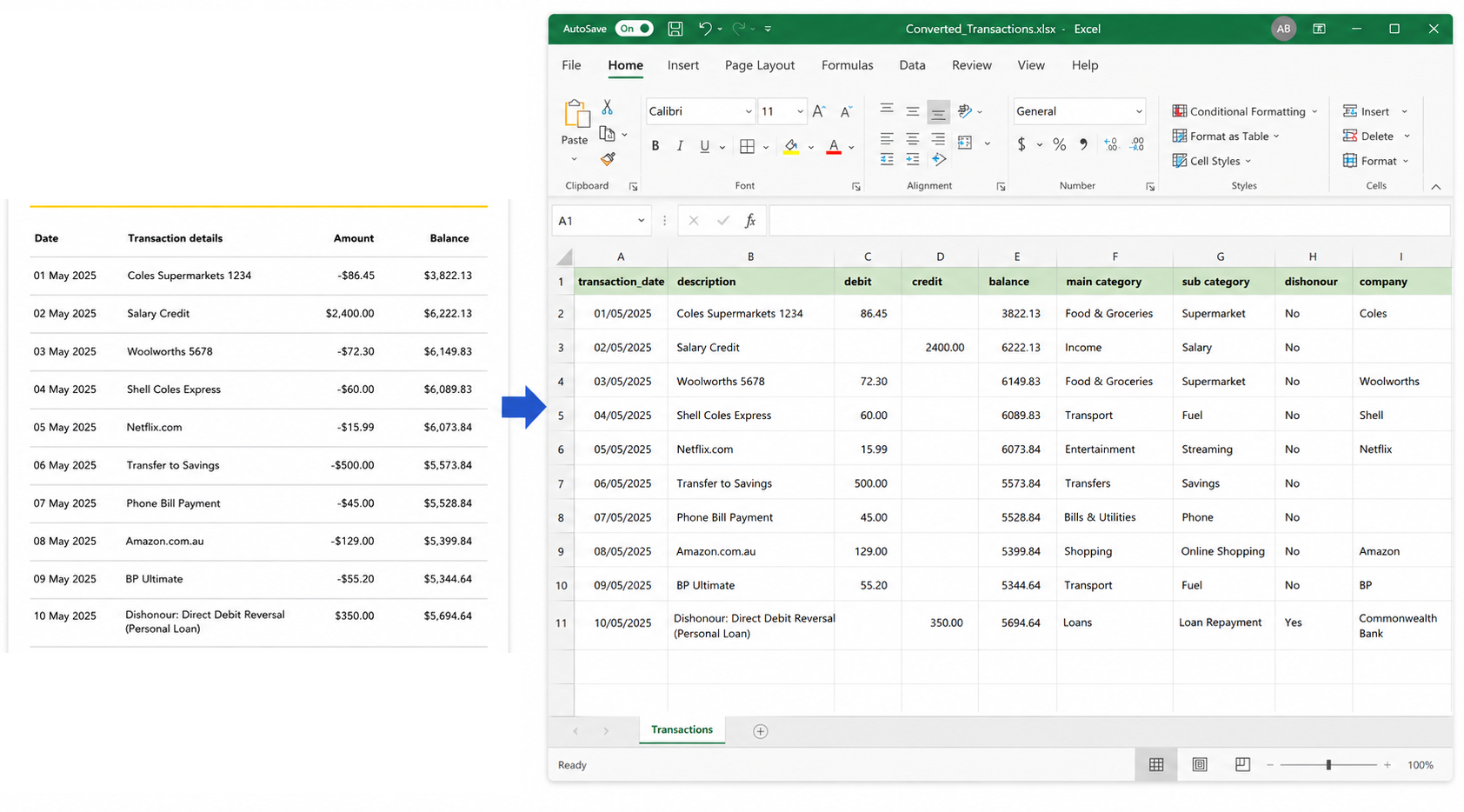This screenshot has height=812, width=1464.
Task: Apply accounting dollar number format
Action: tap(1021, 144)
